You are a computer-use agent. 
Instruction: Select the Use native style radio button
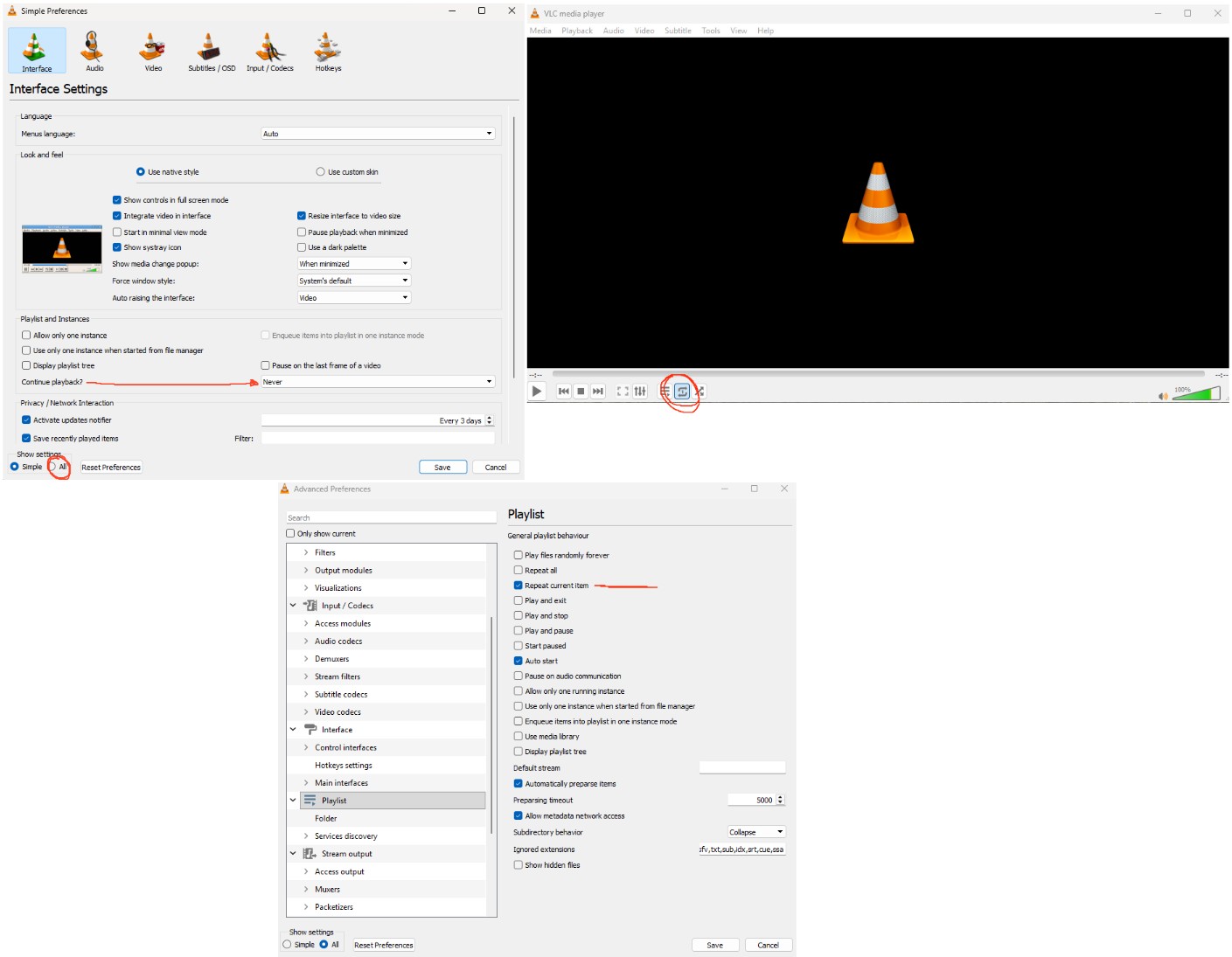pos(141,172)
